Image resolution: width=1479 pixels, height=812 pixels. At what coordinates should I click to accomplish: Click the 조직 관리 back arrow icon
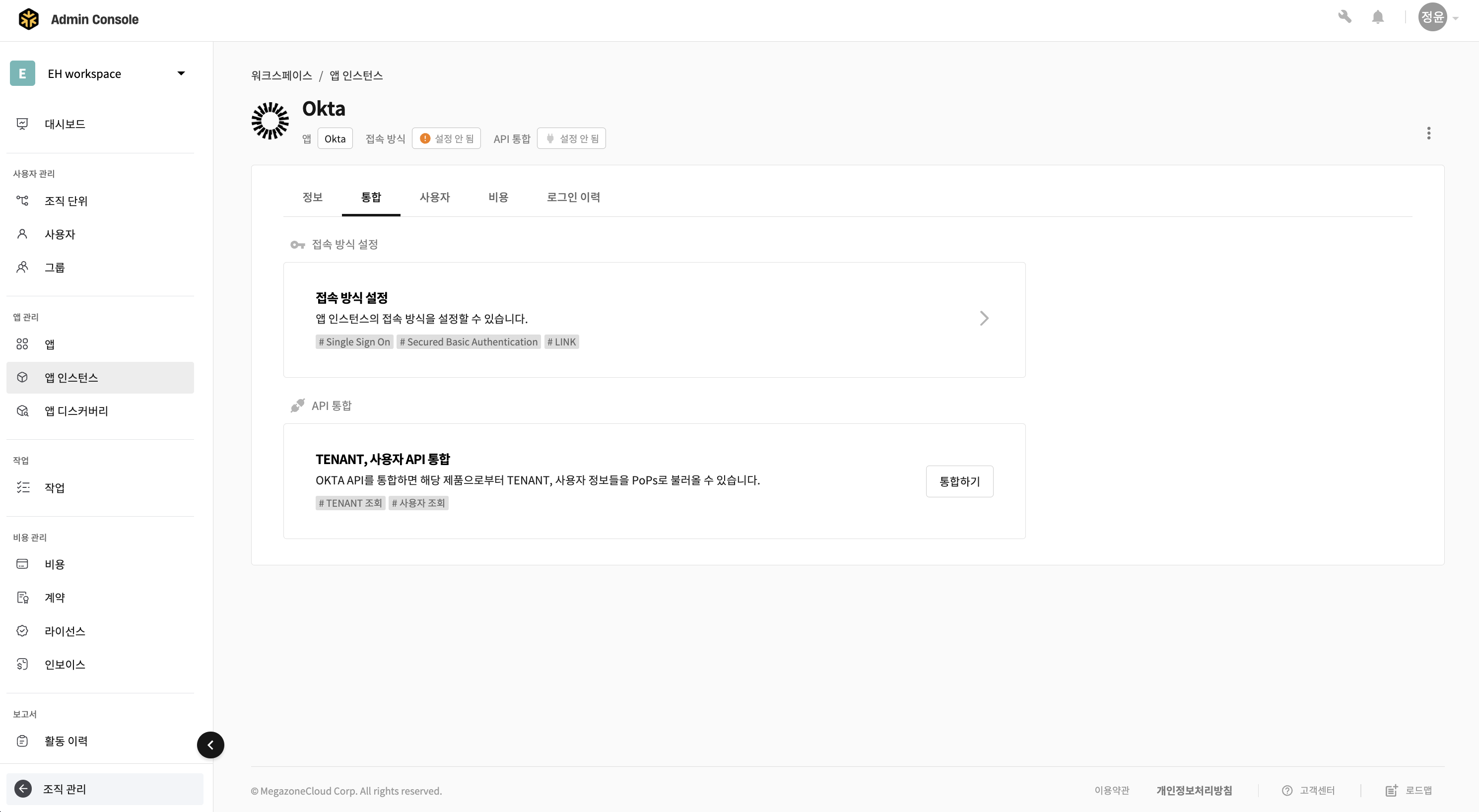(23, 789)
